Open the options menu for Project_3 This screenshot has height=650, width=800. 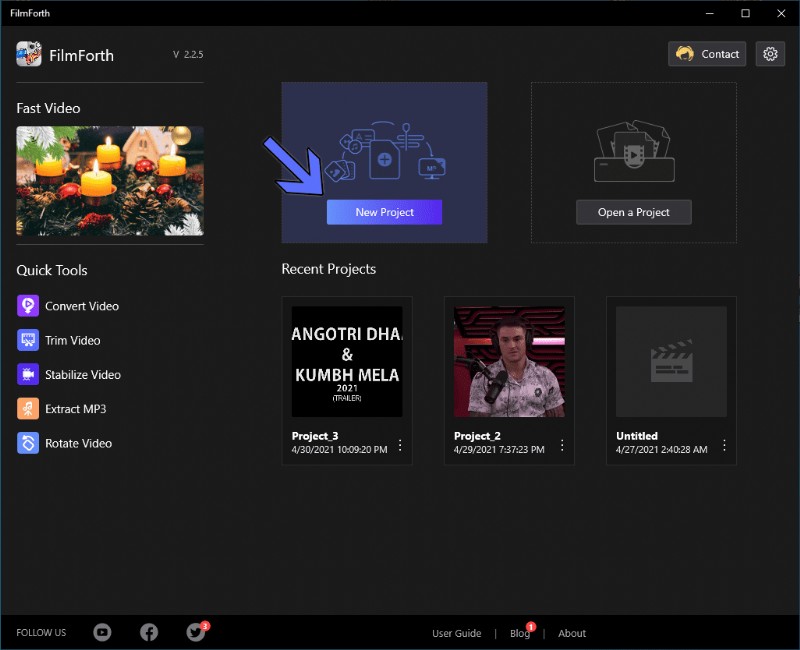click(400, 444)
